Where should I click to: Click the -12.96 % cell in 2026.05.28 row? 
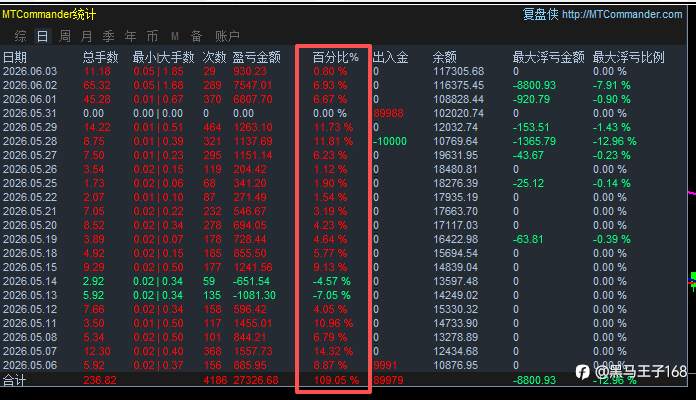coord(615,141)
